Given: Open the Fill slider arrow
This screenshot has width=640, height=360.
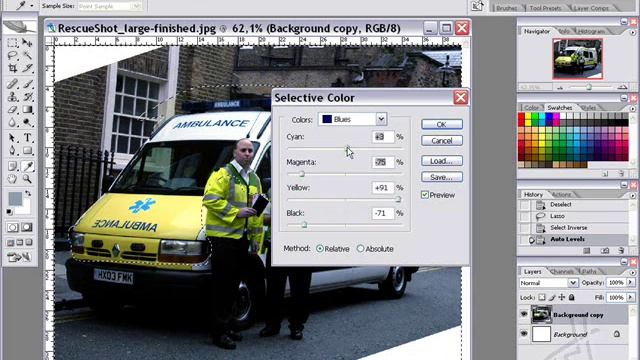Looking at the screenshot, I should point(630,298).
